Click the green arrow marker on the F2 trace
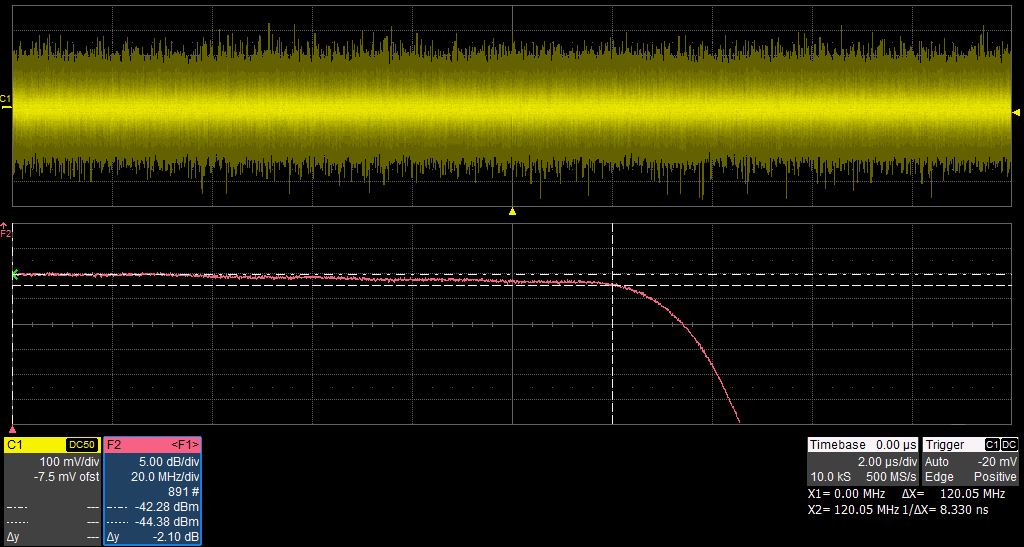This screenshot has width=1024, height=547. tap(16, 273)
